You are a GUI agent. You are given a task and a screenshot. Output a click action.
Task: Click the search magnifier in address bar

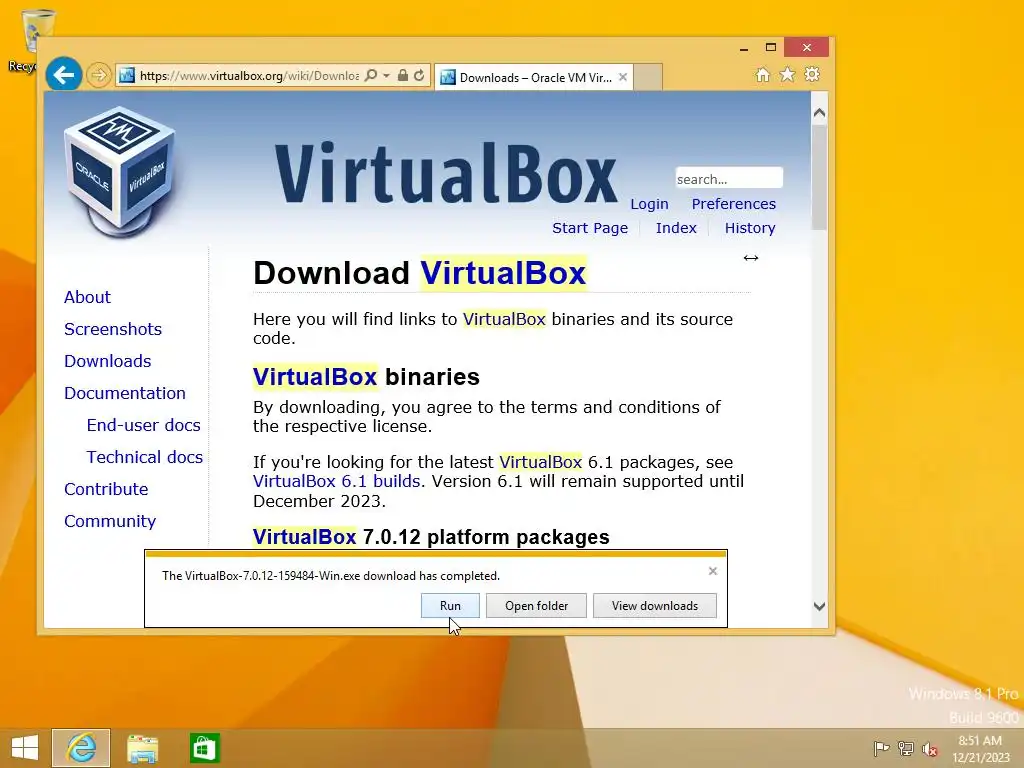[x=370, y=76]
